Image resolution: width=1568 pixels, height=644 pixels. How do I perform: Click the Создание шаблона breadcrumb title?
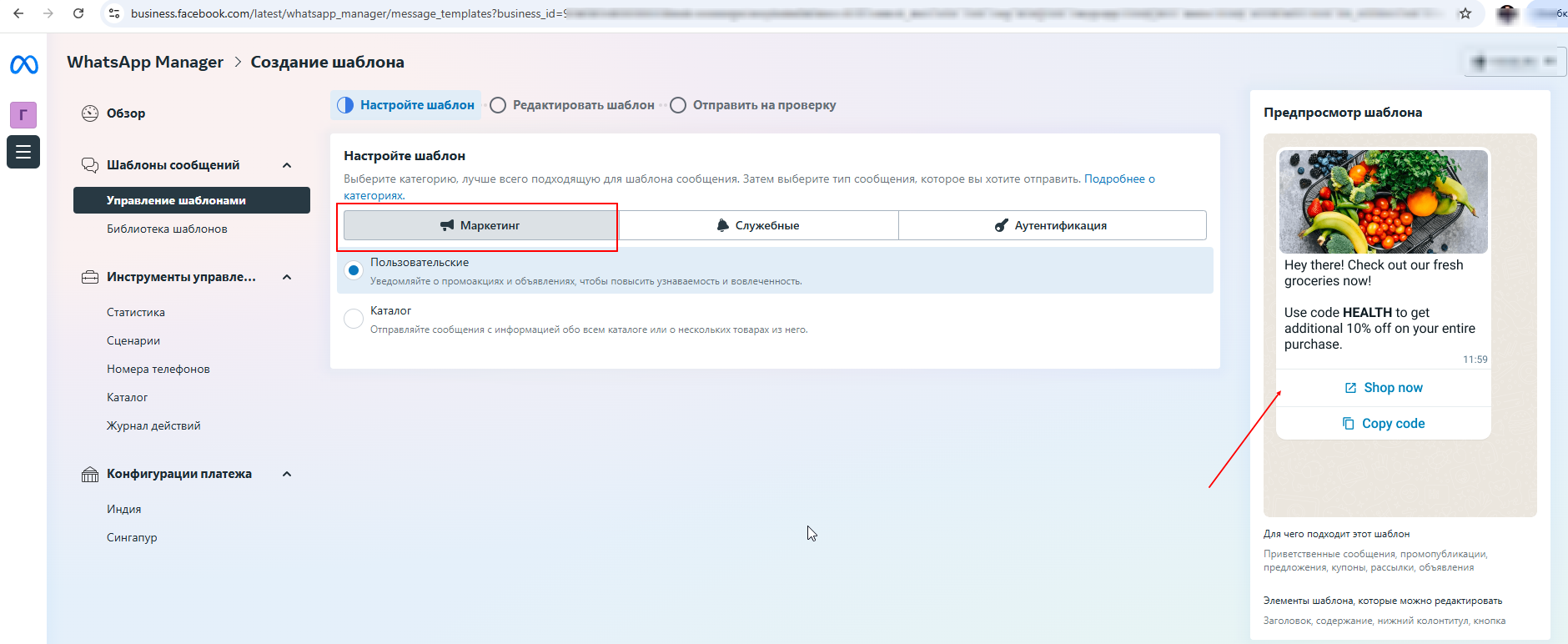coord(328,63)
